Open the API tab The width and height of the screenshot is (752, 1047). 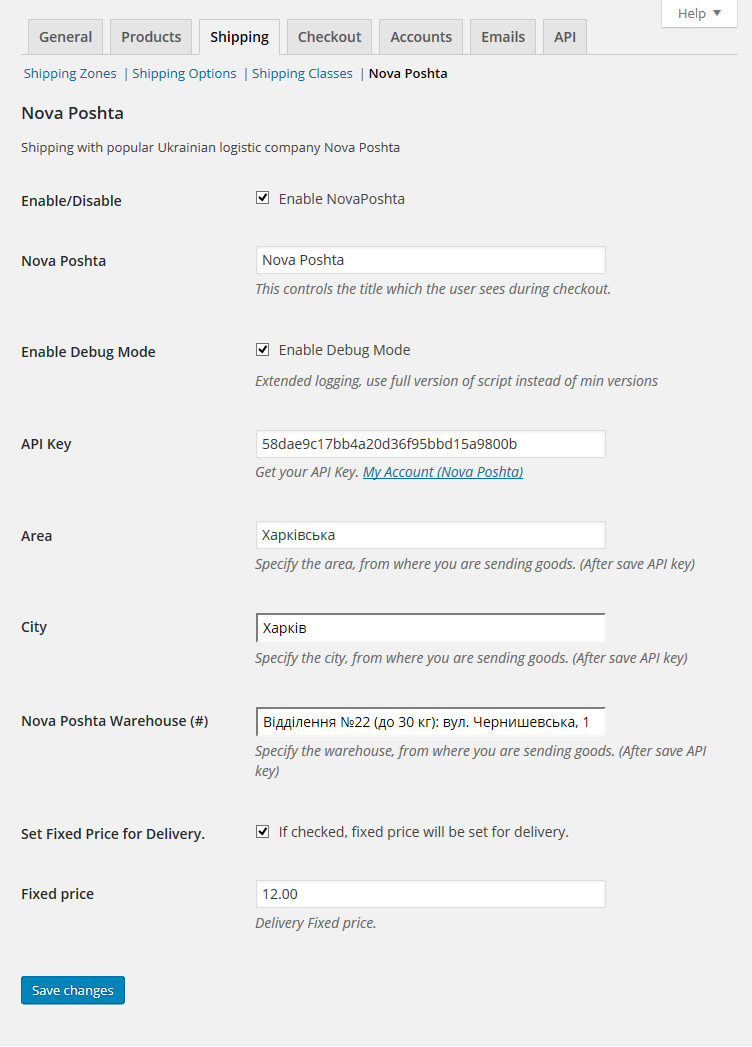pos(565,37)
